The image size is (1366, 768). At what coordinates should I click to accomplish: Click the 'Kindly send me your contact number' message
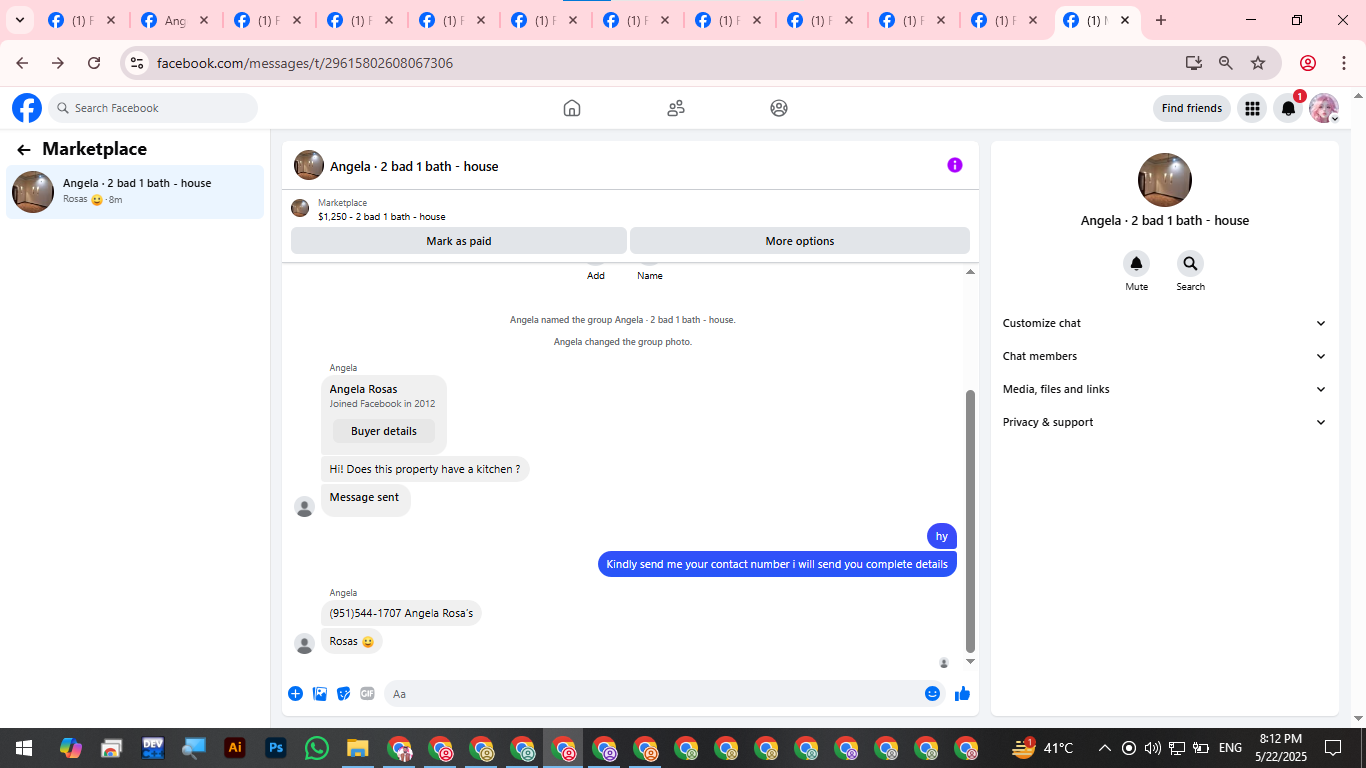click(x=777, y=564)
